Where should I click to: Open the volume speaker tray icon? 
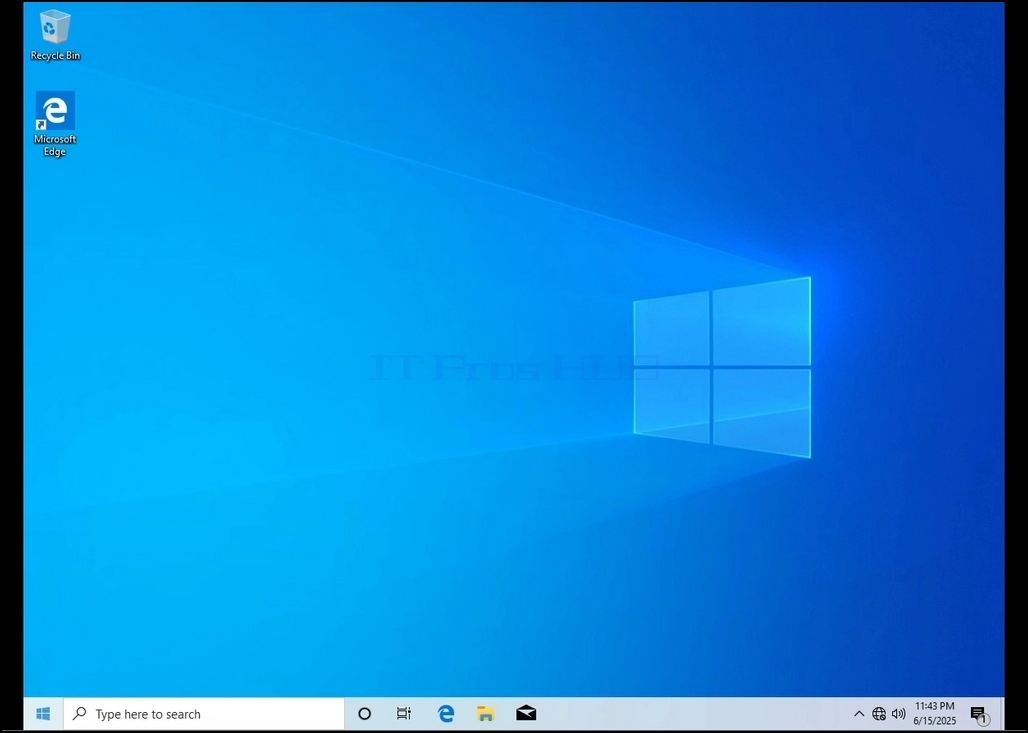[899, 714]
